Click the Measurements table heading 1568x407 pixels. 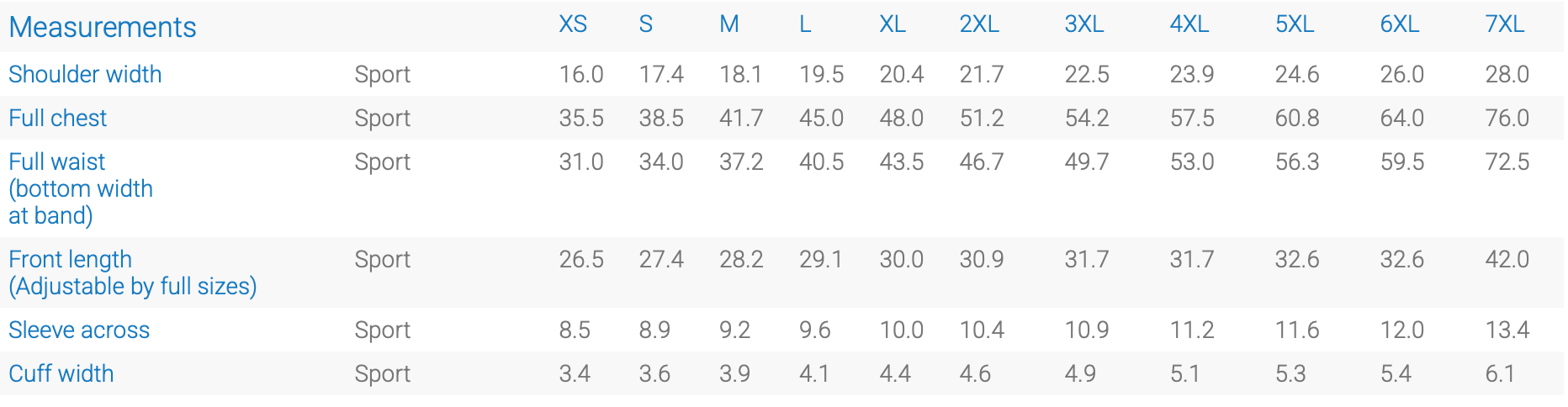click(x=103, y=27)
